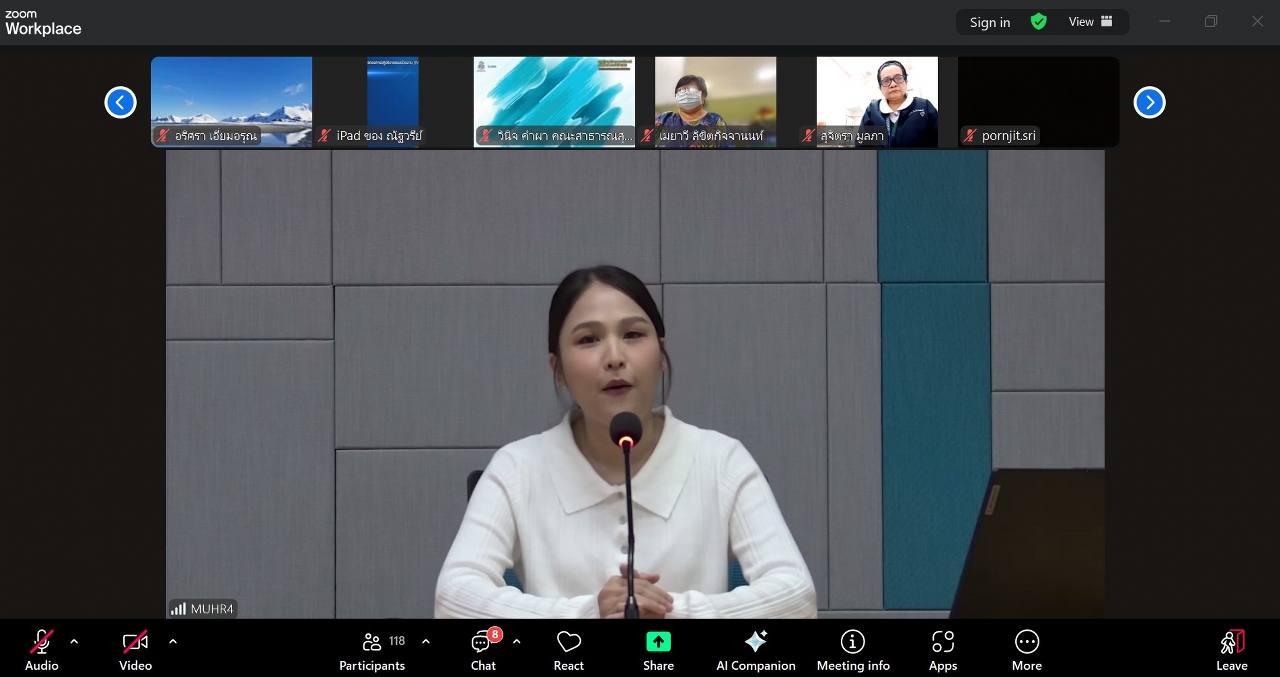Unmute the microphone via Audio button
This screenshot has height=677, width=1280.
click(x=42, y=650)
